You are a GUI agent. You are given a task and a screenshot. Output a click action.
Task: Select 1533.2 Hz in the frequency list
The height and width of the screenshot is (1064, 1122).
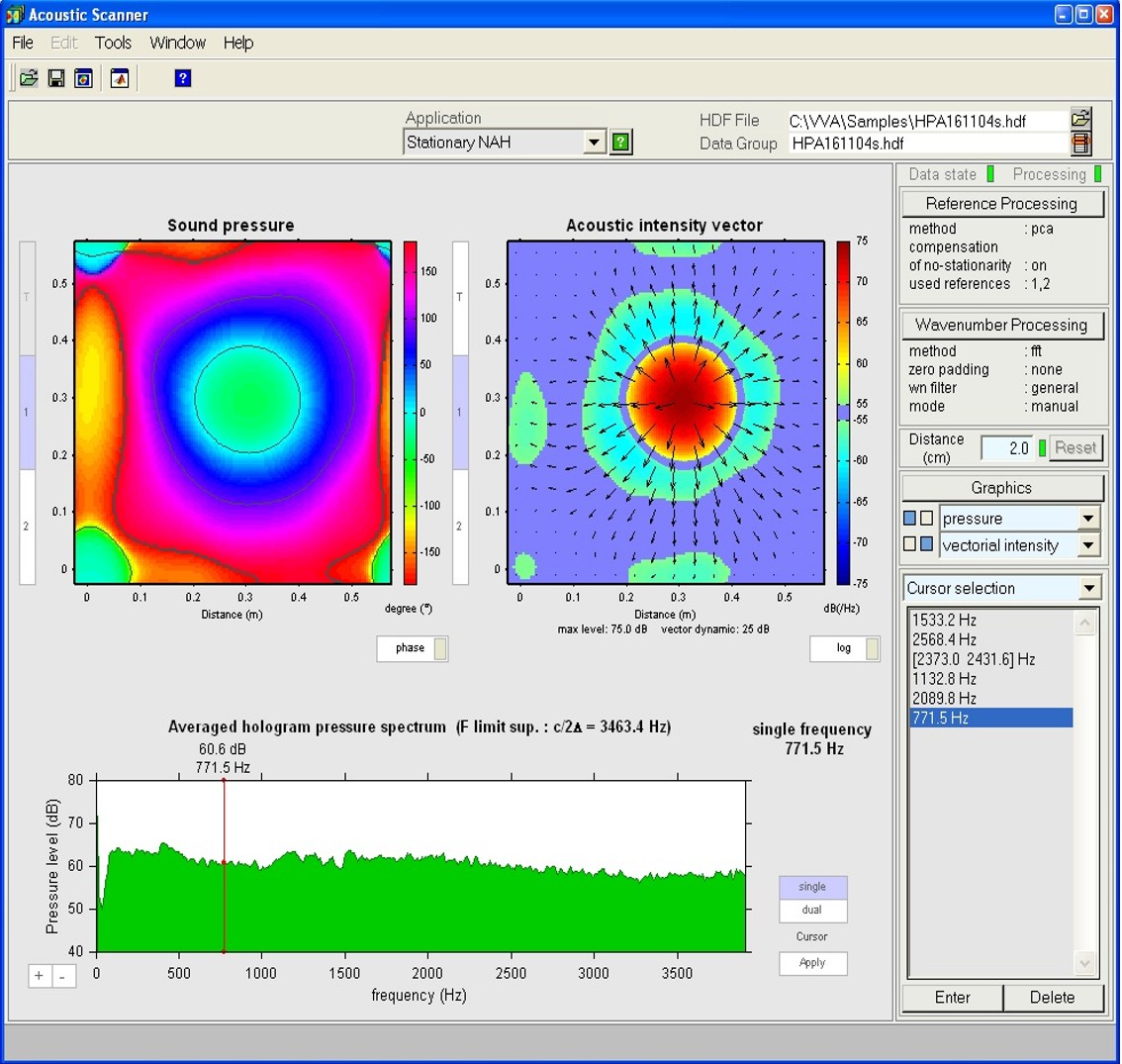click(991, 620)
